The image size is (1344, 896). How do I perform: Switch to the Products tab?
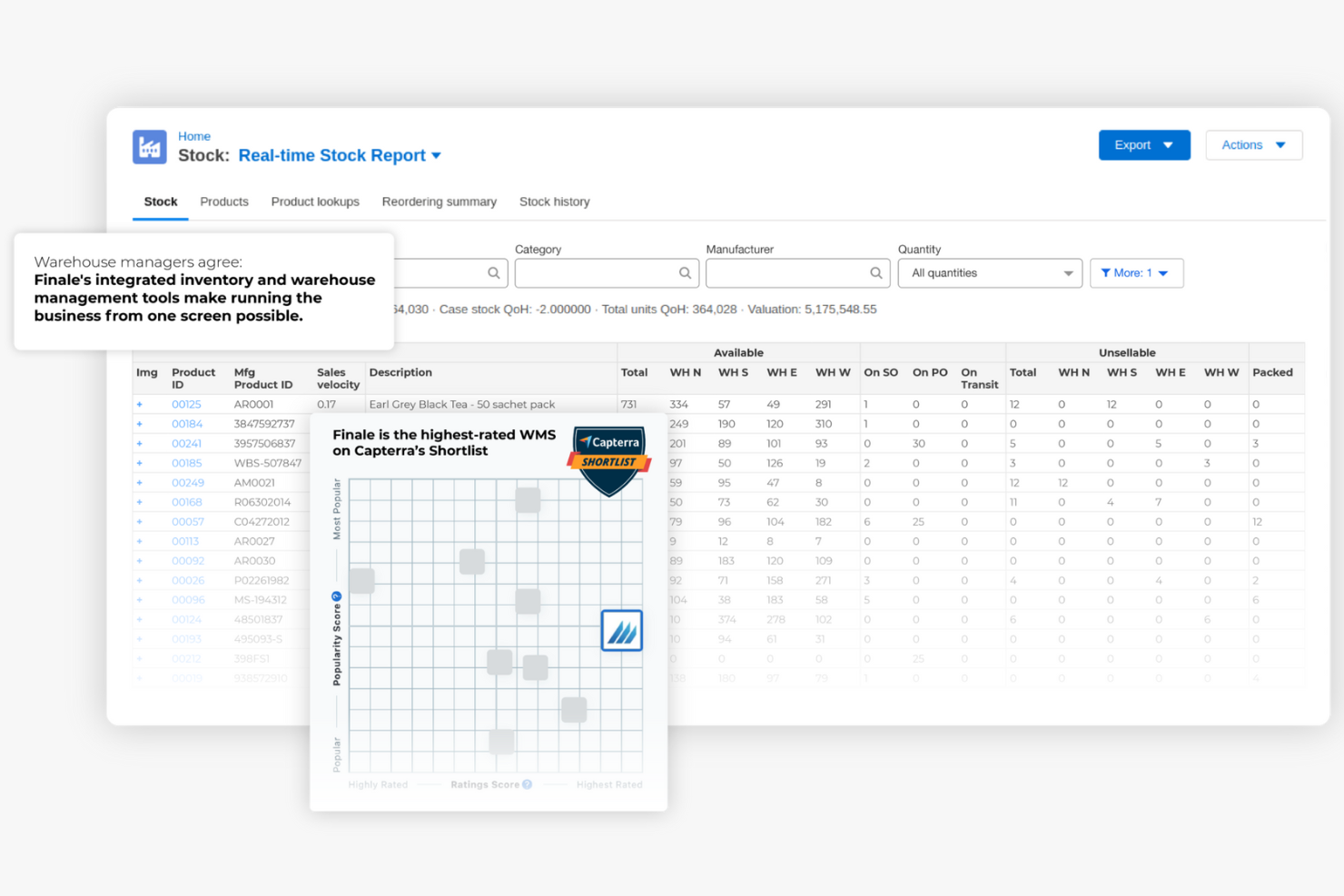point(224,202)
